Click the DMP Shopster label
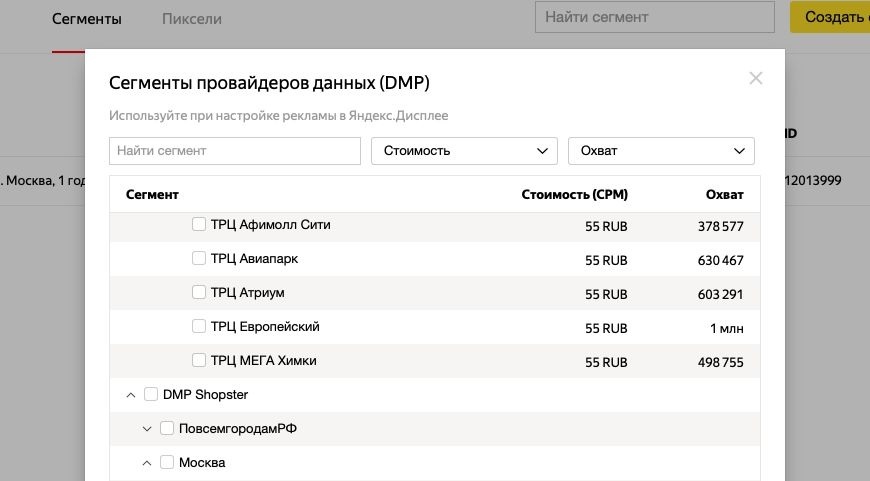870x481 pixels. [205, 394]
